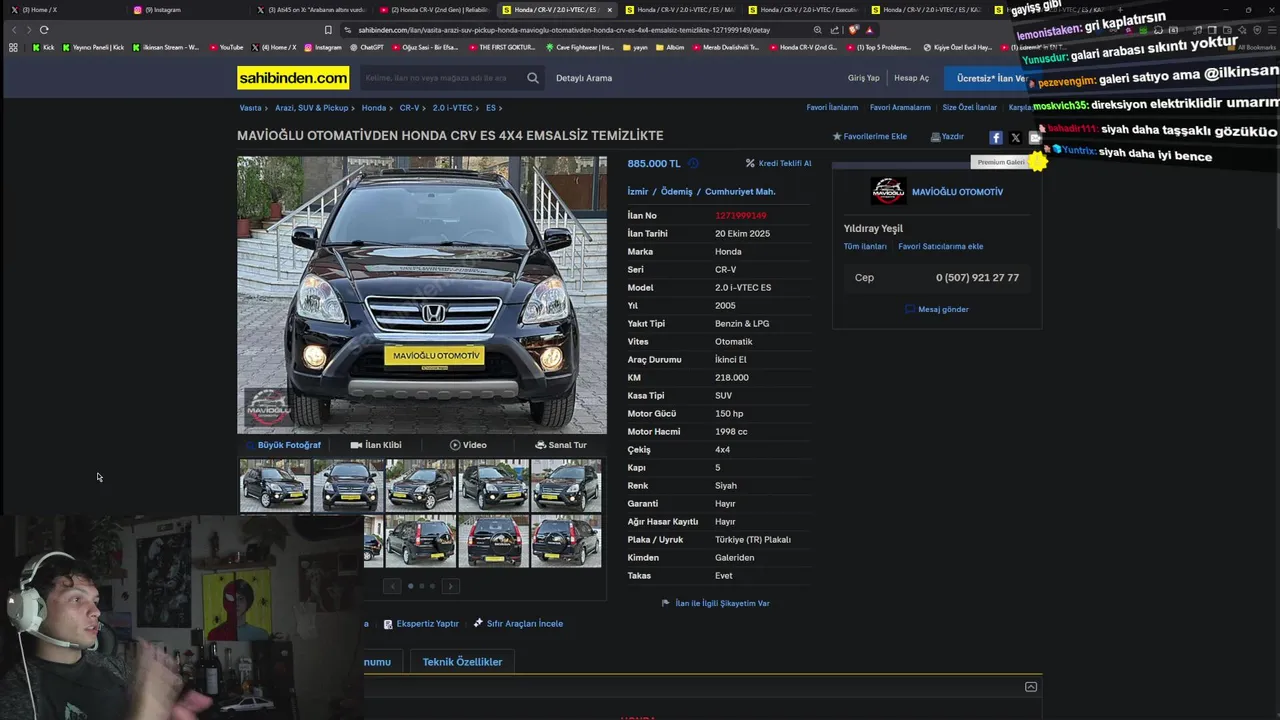The image size is (1280, 720).
Task: Open the Vasıta breadcrumb
Action: (250, 108)
